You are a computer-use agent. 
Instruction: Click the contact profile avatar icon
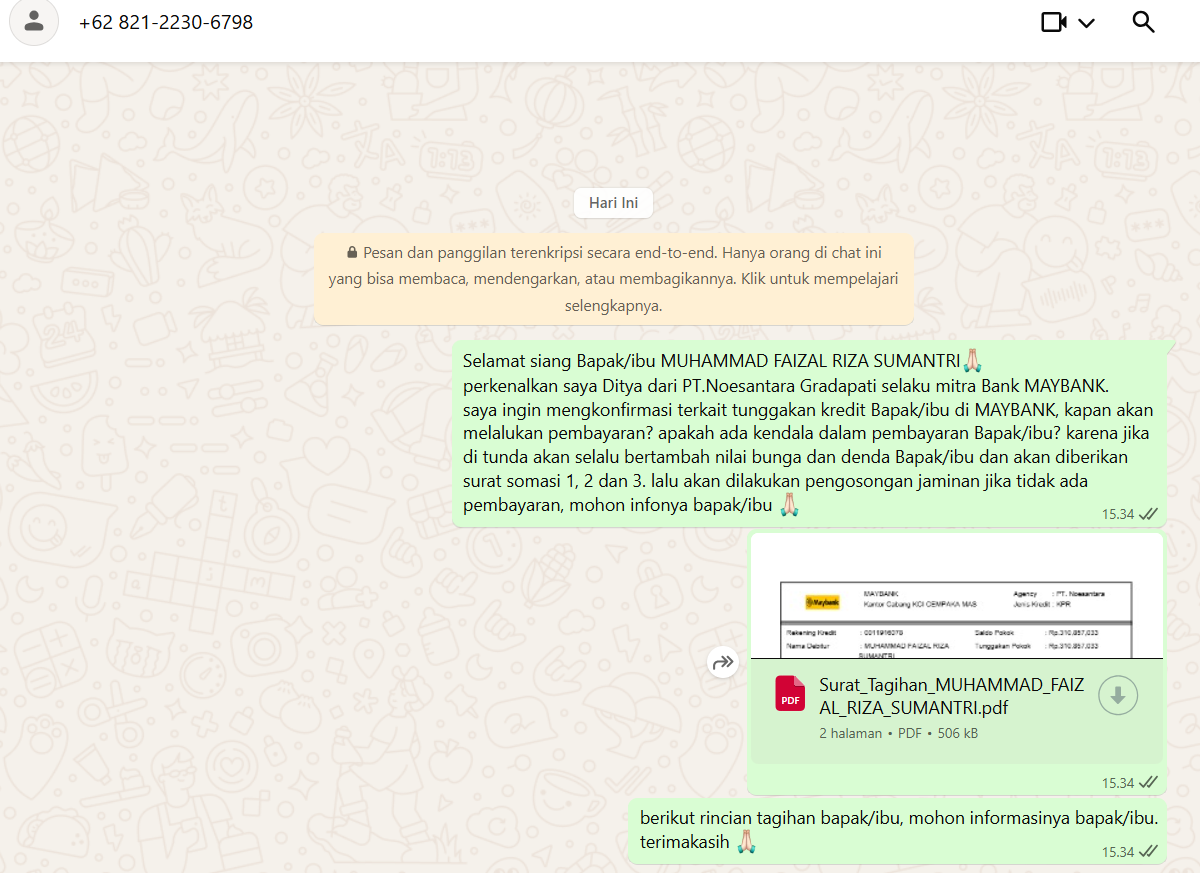(34, 21)
